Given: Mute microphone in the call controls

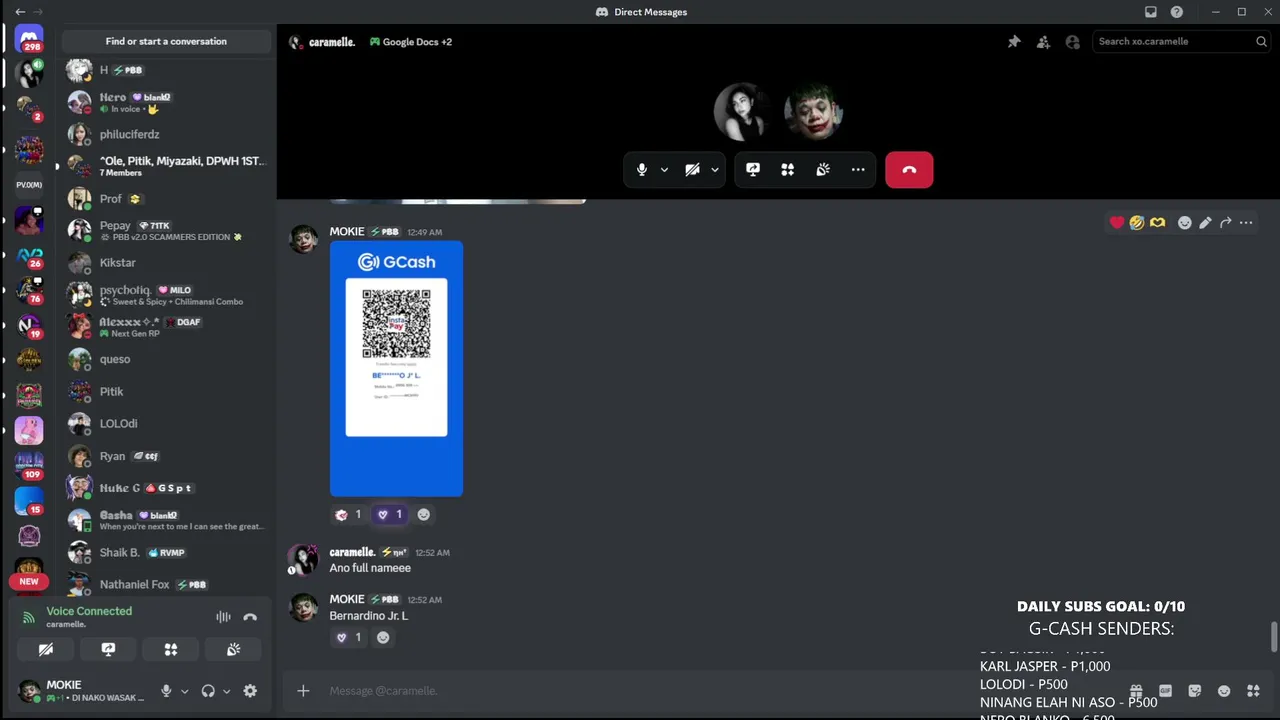Looking at the screenshot, I should click(x=642, y=170).
